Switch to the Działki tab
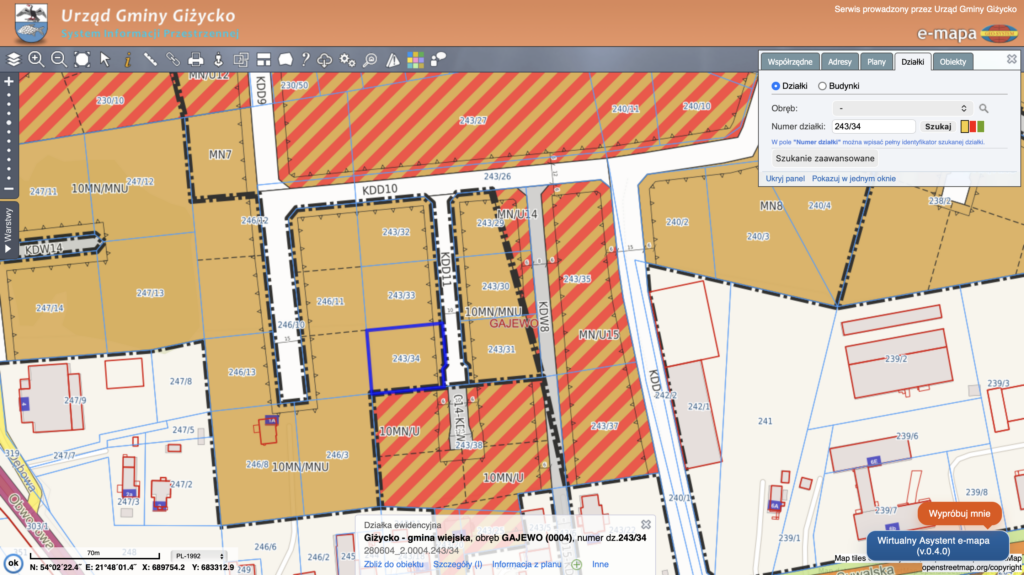Screen dimensions: 1024x575 point(912,61)
